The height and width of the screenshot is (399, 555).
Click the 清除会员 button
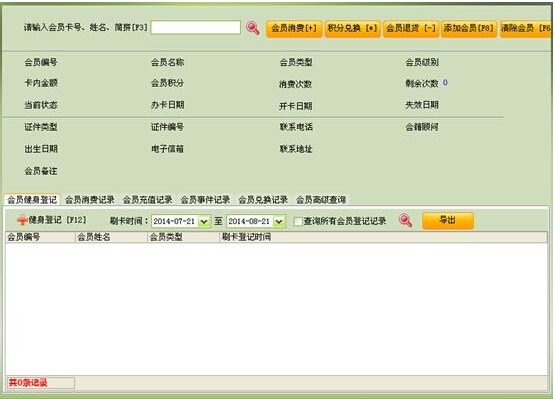(x=526, y=28)
